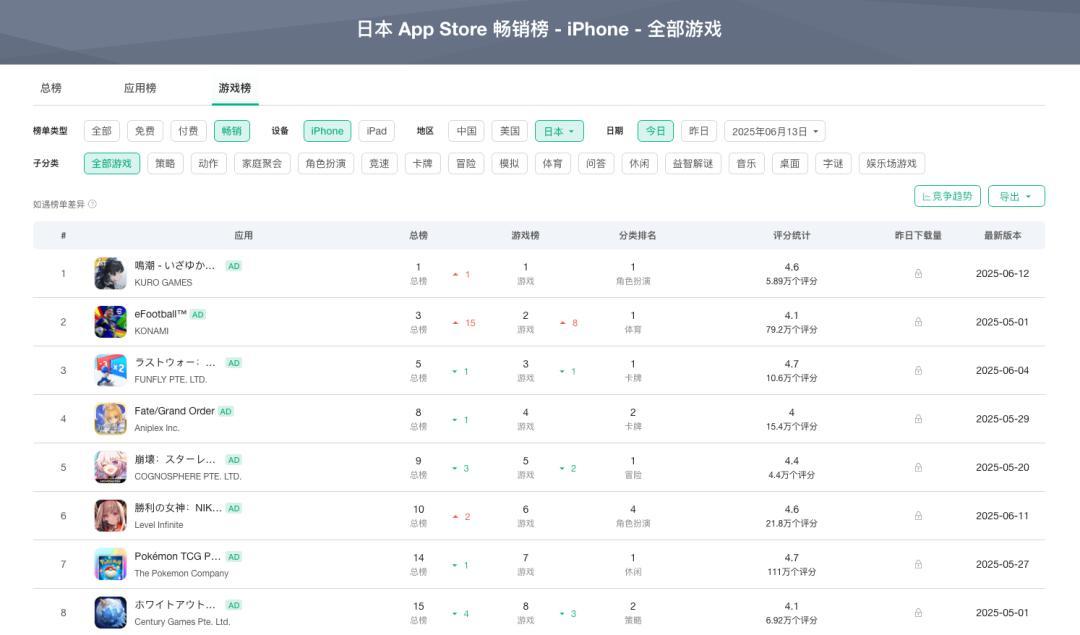Expand the 导出 export dropdown

pyautogui.click(x=1016, y=196)
